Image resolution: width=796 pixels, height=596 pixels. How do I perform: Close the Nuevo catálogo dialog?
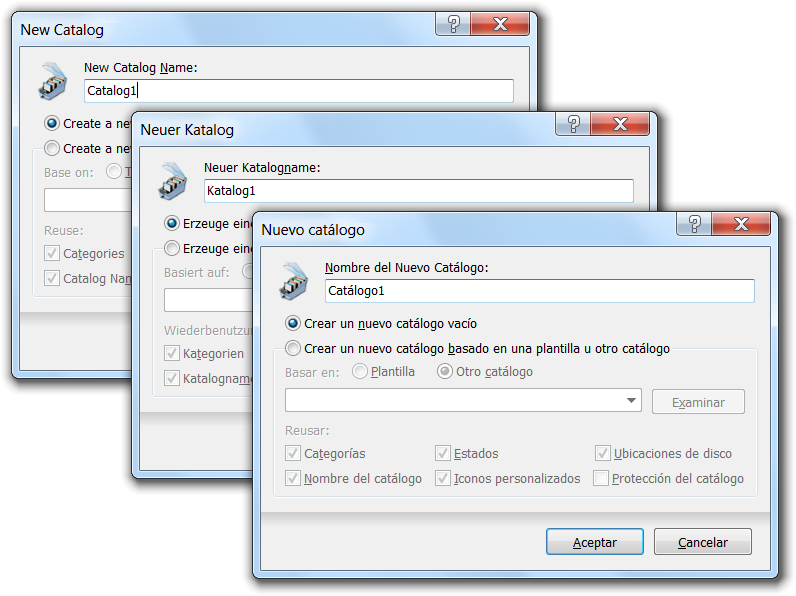tap(741, 224)
